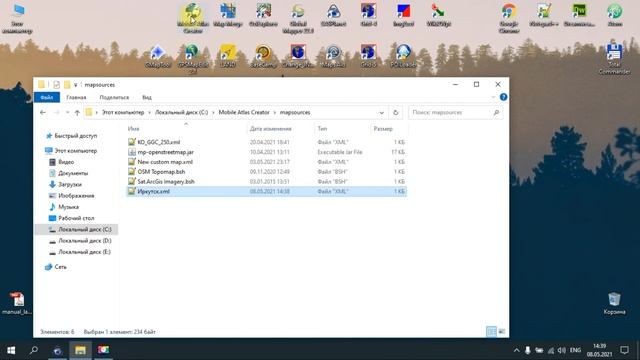The width and height of the screenshot is (640, 360).
Task: Open Explorer help via the question mark icon
Action: point(503,97)
